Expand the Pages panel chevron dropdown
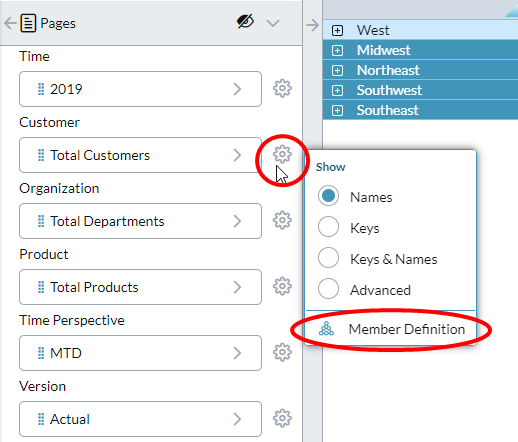Screen dimensions: 518x442 273,23
